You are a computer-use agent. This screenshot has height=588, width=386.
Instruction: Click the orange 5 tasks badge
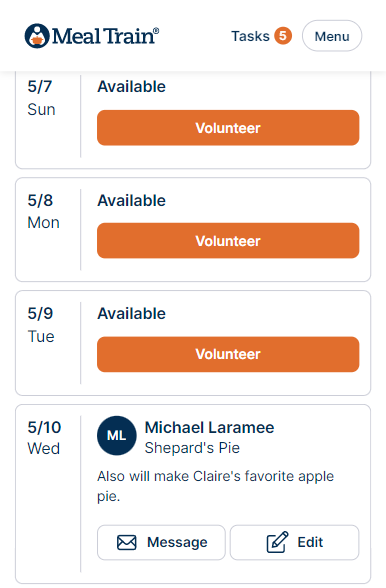pos(283,36)
